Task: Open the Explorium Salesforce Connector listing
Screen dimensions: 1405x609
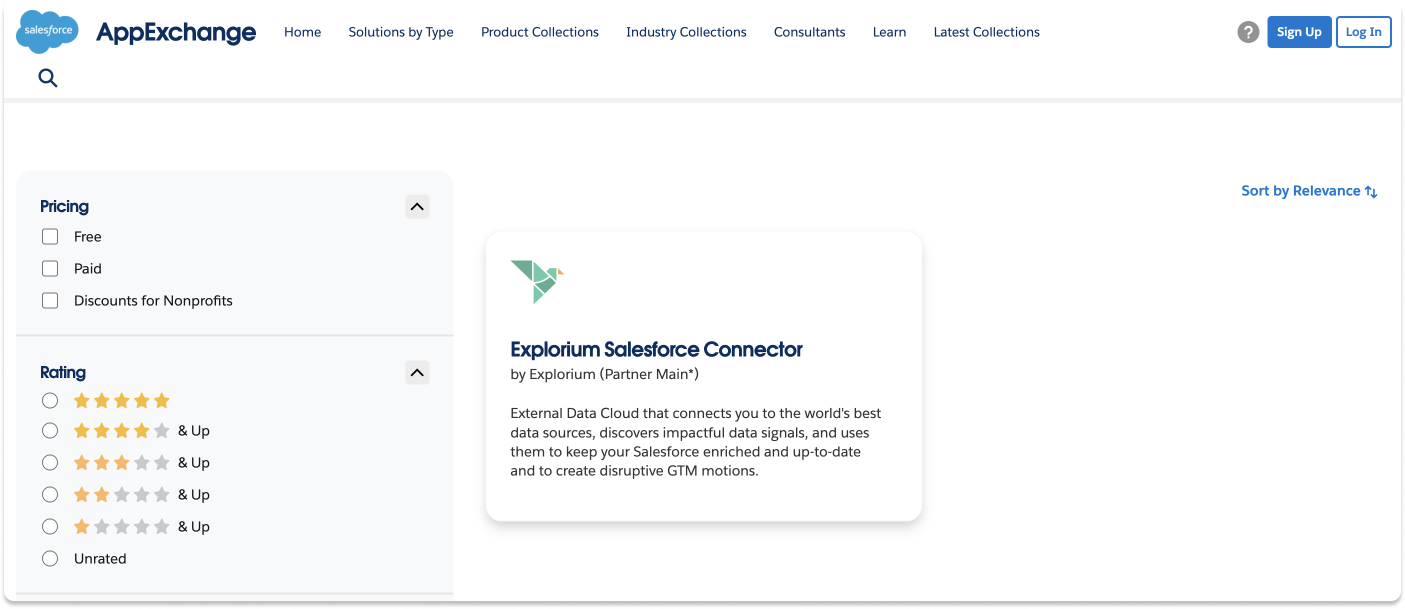Action: pos(657,349)
